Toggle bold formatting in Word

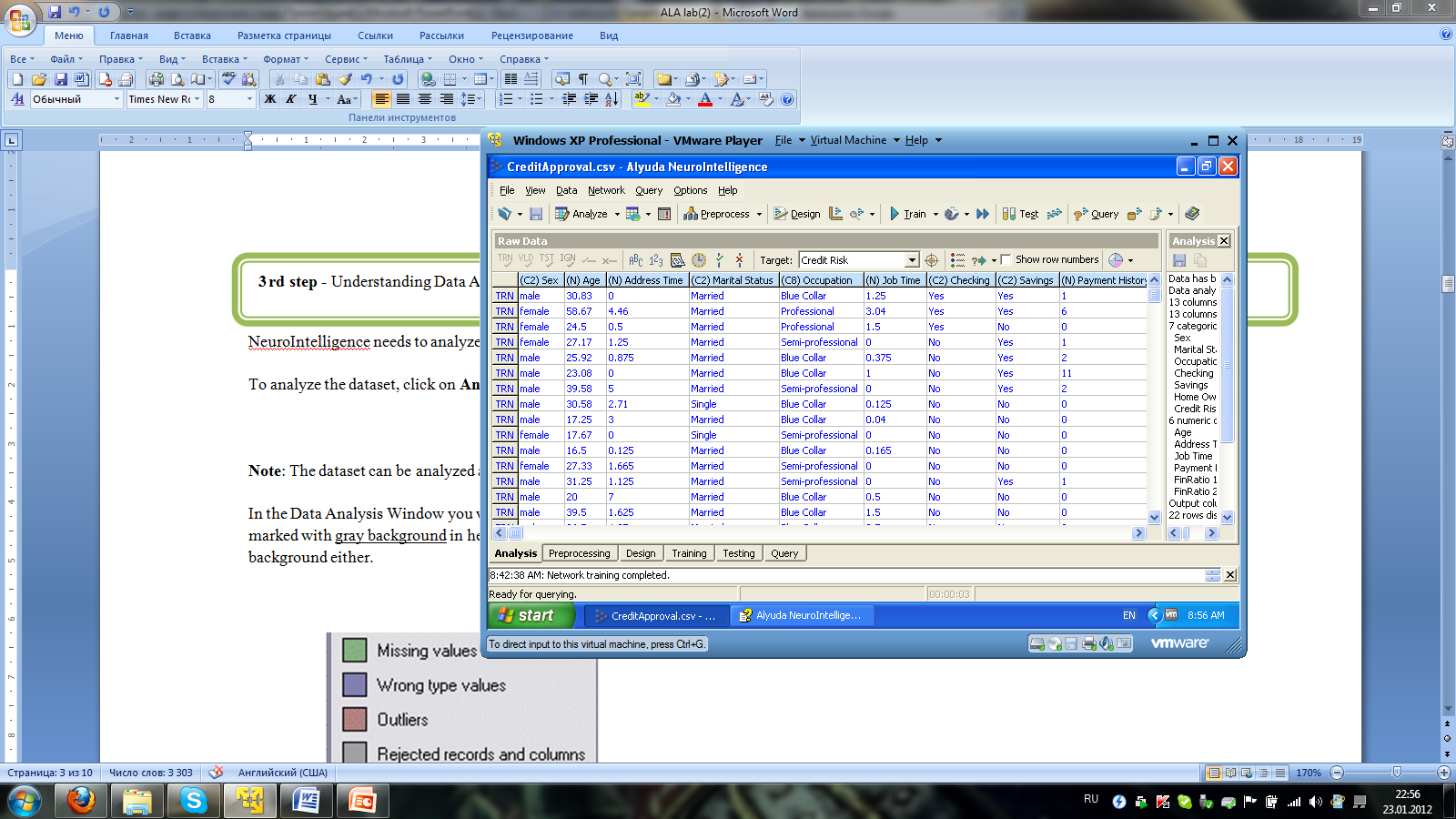point(270,99)
